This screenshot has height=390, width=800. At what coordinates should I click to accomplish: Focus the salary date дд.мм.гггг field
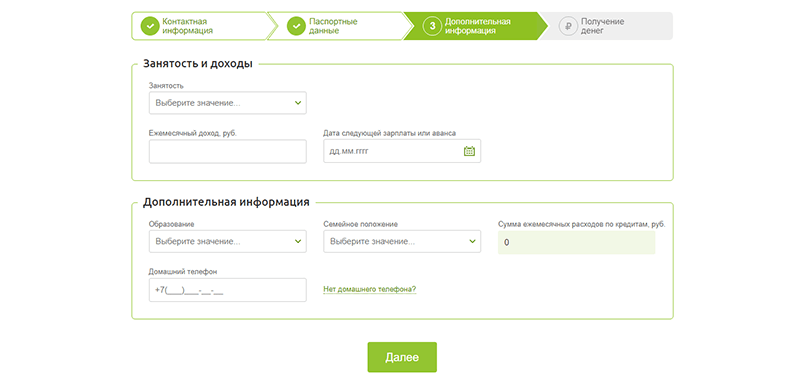pos(402,152)
